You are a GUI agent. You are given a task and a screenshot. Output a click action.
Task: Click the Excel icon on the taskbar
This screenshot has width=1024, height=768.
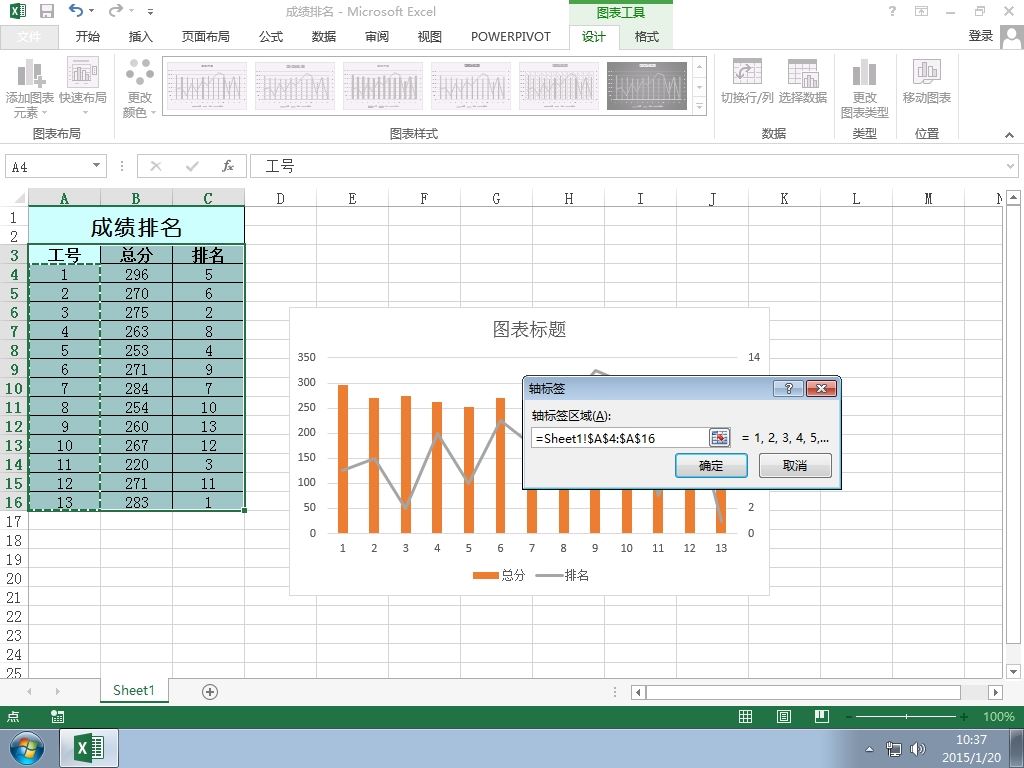(x=89, y=748)
